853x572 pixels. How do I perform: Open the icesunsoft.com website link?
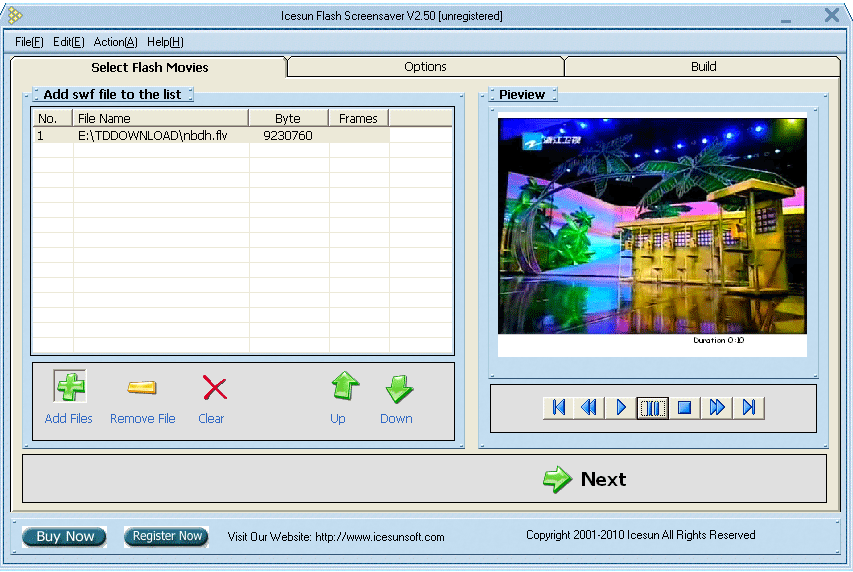380,537
